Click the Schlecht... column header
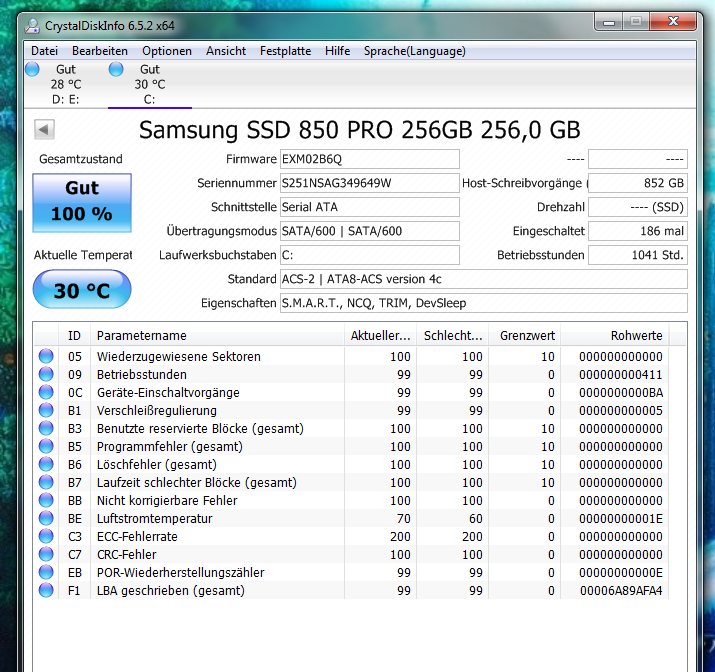The image size is (715, 672). pyautogui.click(x=452, y=336)
